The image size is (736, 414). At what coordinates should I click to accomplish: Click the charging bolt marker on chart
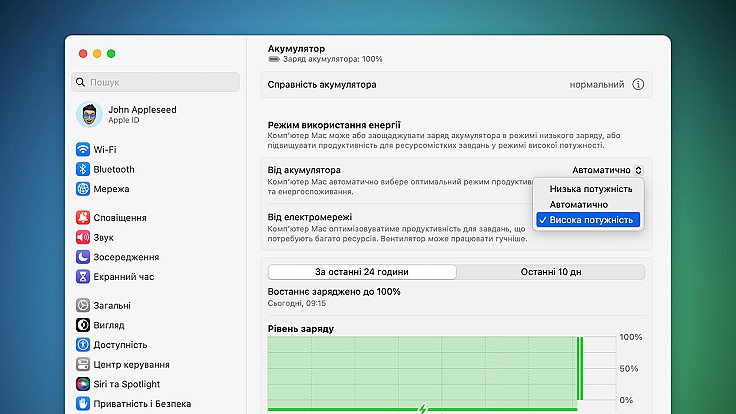tap(422, 408)
